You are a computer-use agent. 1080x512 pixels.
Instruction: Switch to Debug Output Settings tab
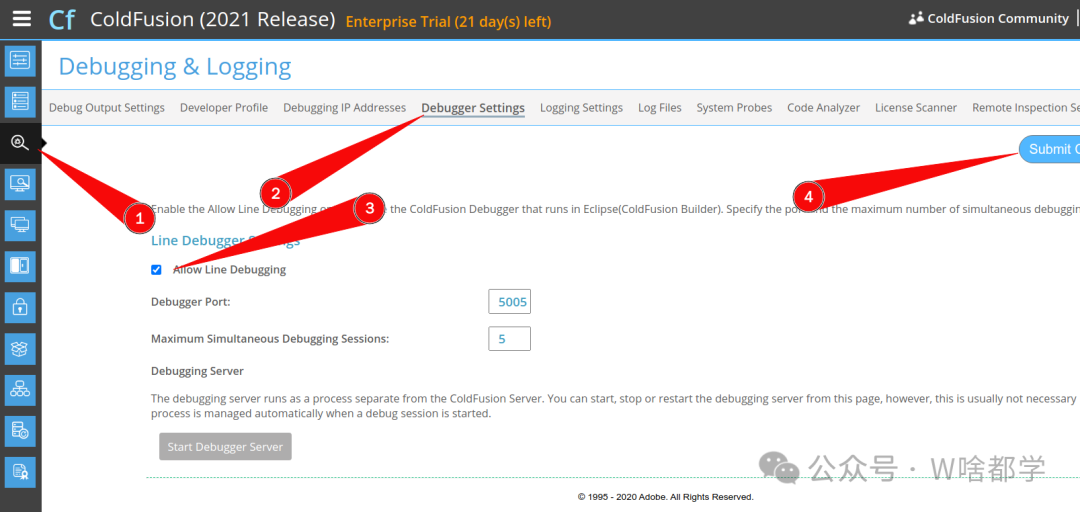(107, 107)
